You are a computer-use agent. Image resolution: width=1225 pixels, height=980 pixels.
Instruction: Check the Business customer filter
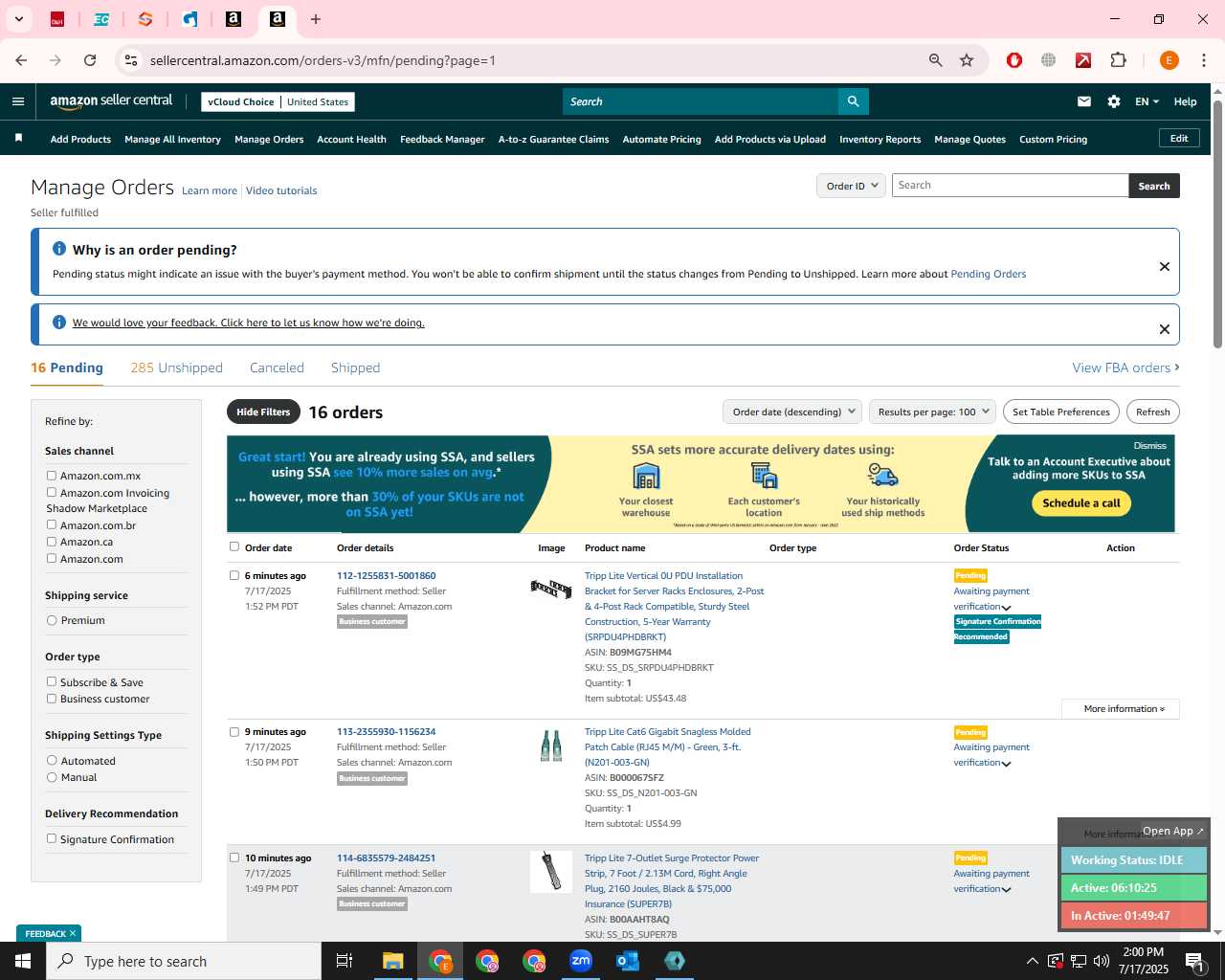52,699
